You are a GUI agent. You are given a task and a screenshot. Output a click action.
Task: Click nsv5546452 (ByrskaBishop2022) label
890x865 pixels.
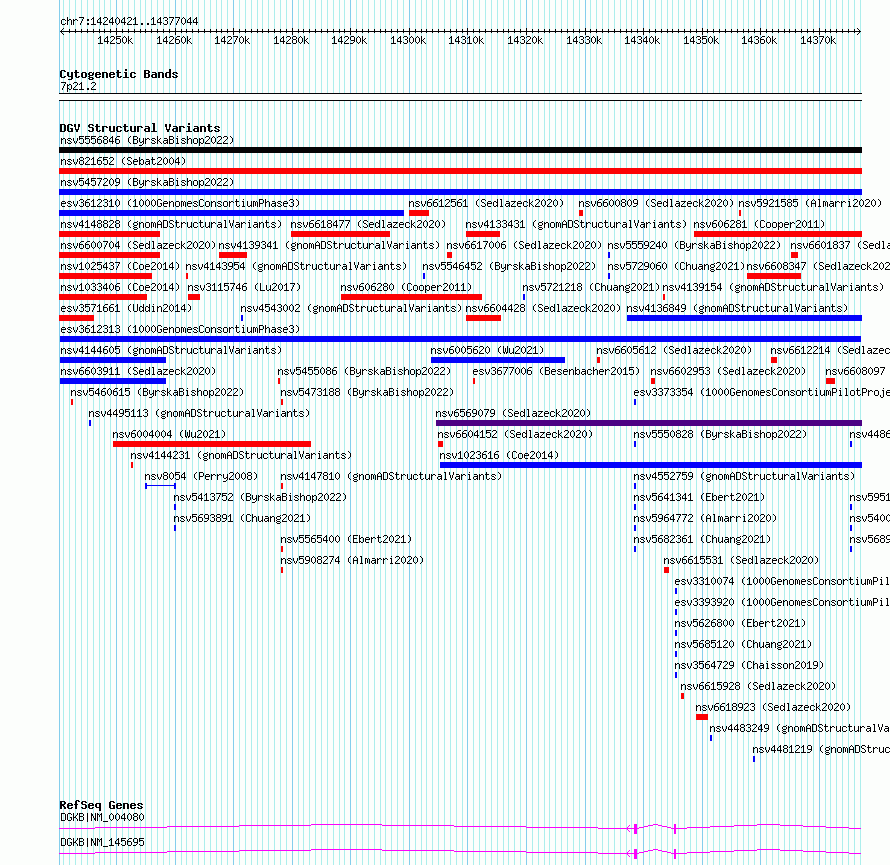[x=509, y=266]
